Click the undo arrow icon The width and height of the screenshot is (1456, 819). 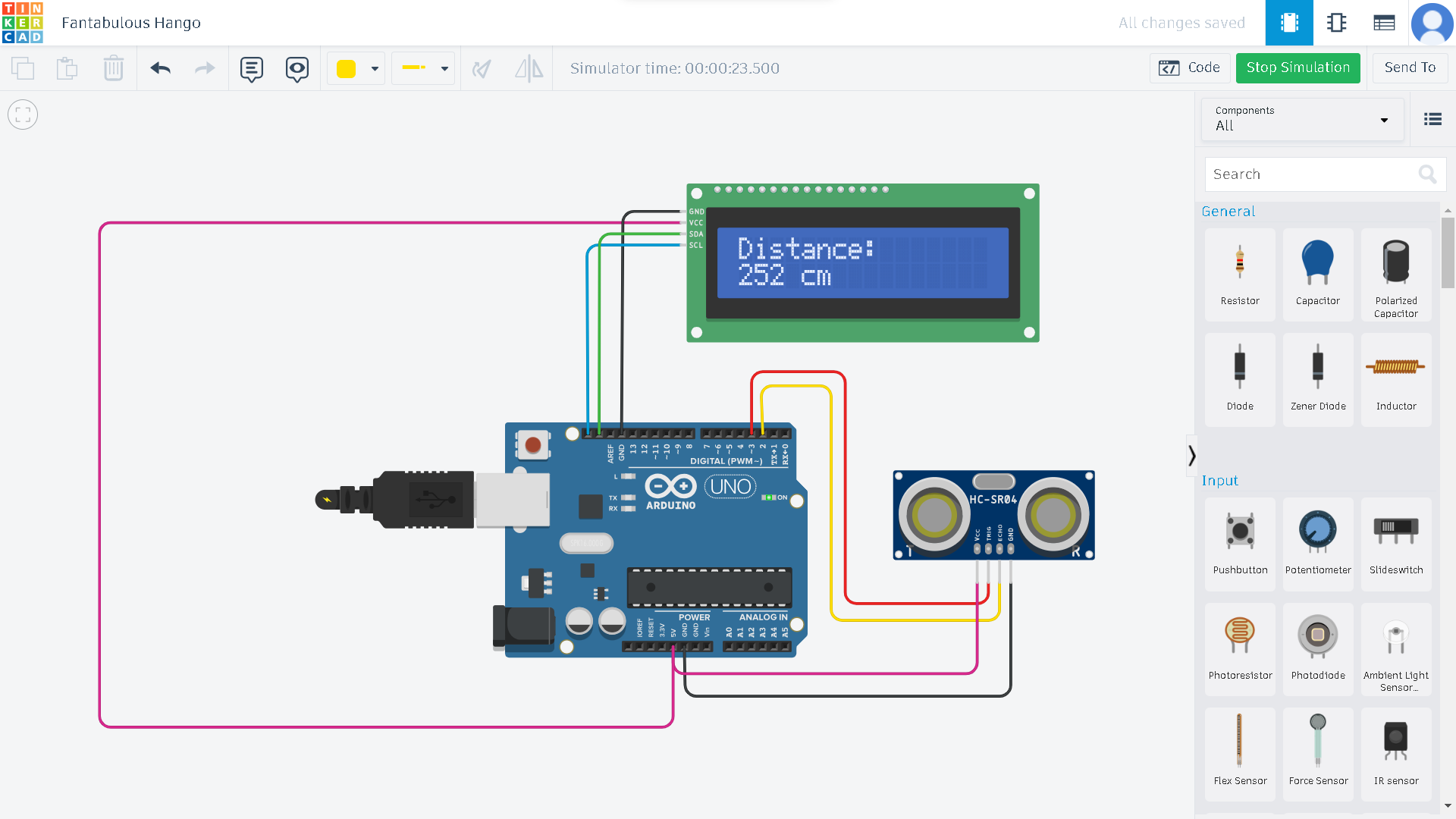pos(160,68)
